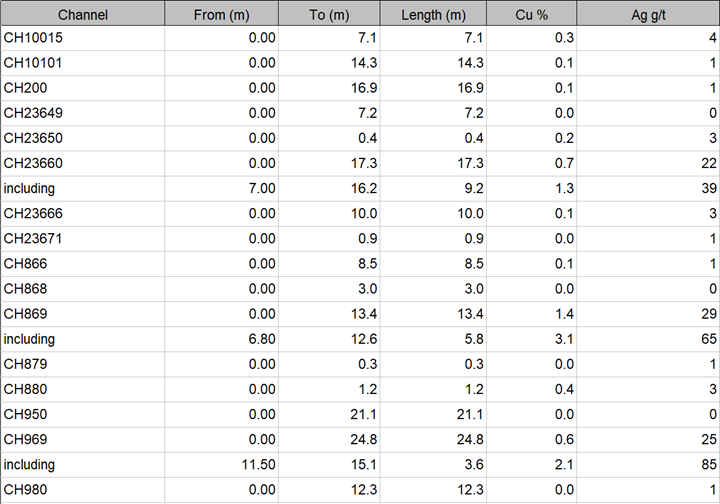Select the CH200 channel cell
The width and height of the screenshot is (720, 504).
82,88
